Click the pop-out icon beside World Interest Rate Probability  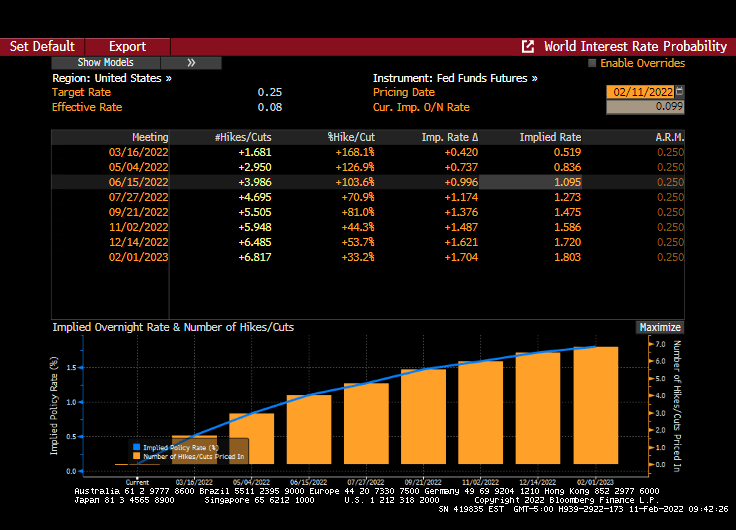tap(528, 46)
